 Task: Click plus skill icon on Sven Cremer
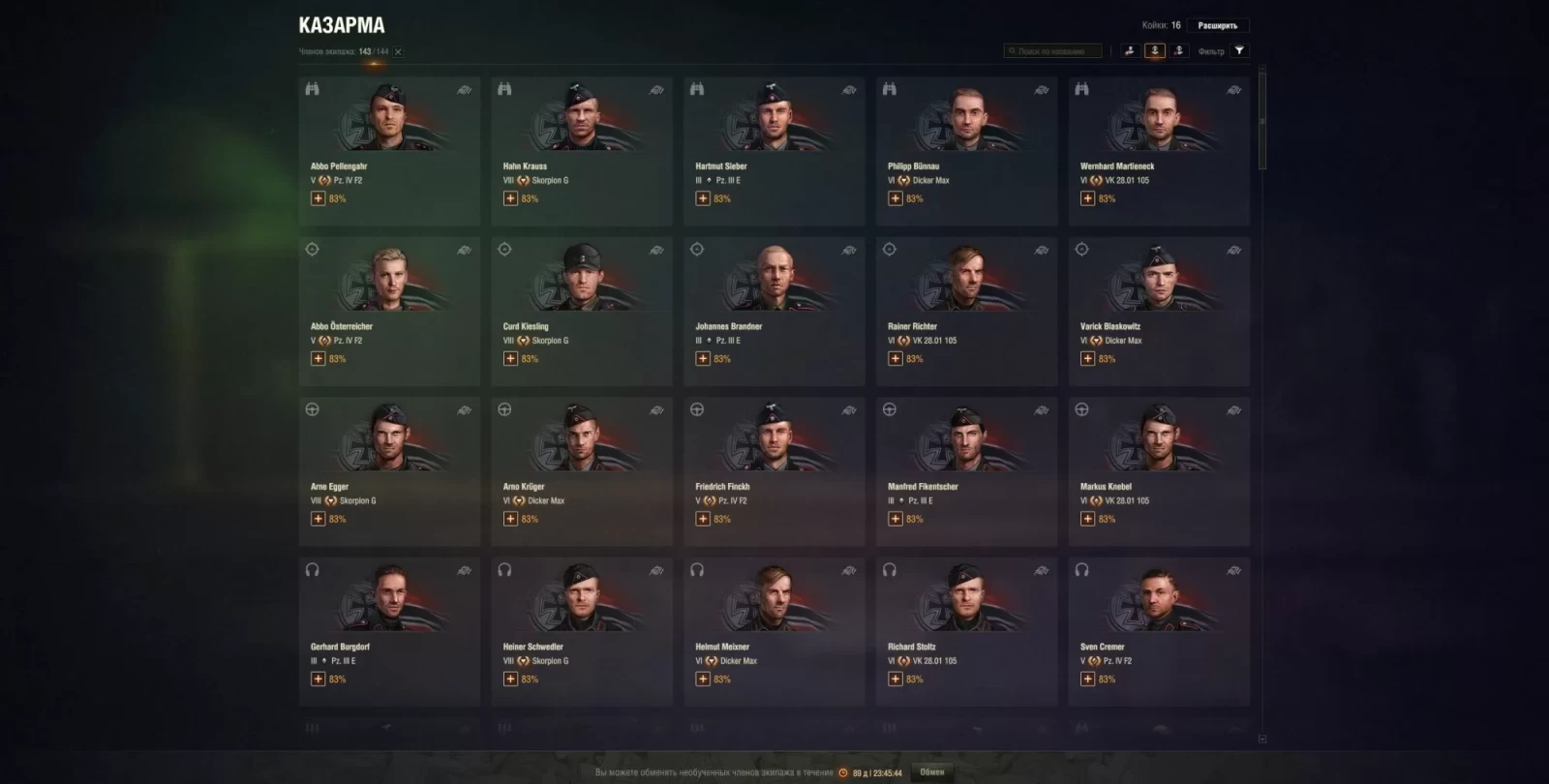point(1087,679)
